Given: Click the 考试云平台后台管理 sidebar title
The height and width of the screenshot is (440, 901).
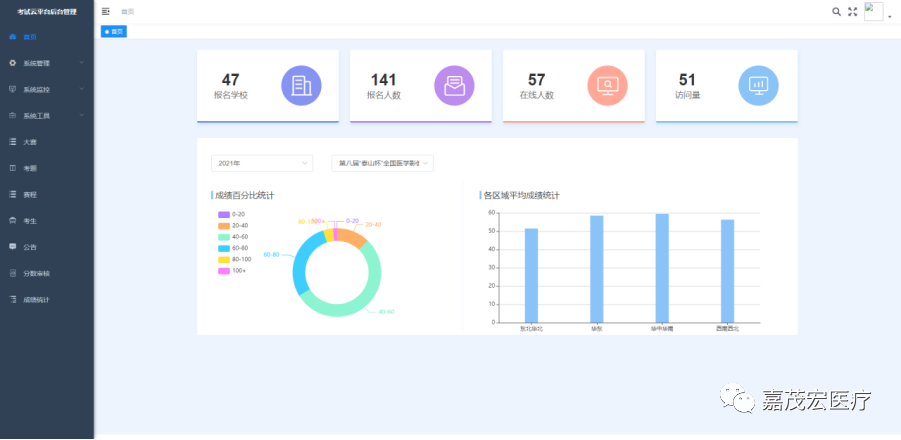Looking at the screenshot, I should (47, 11).
